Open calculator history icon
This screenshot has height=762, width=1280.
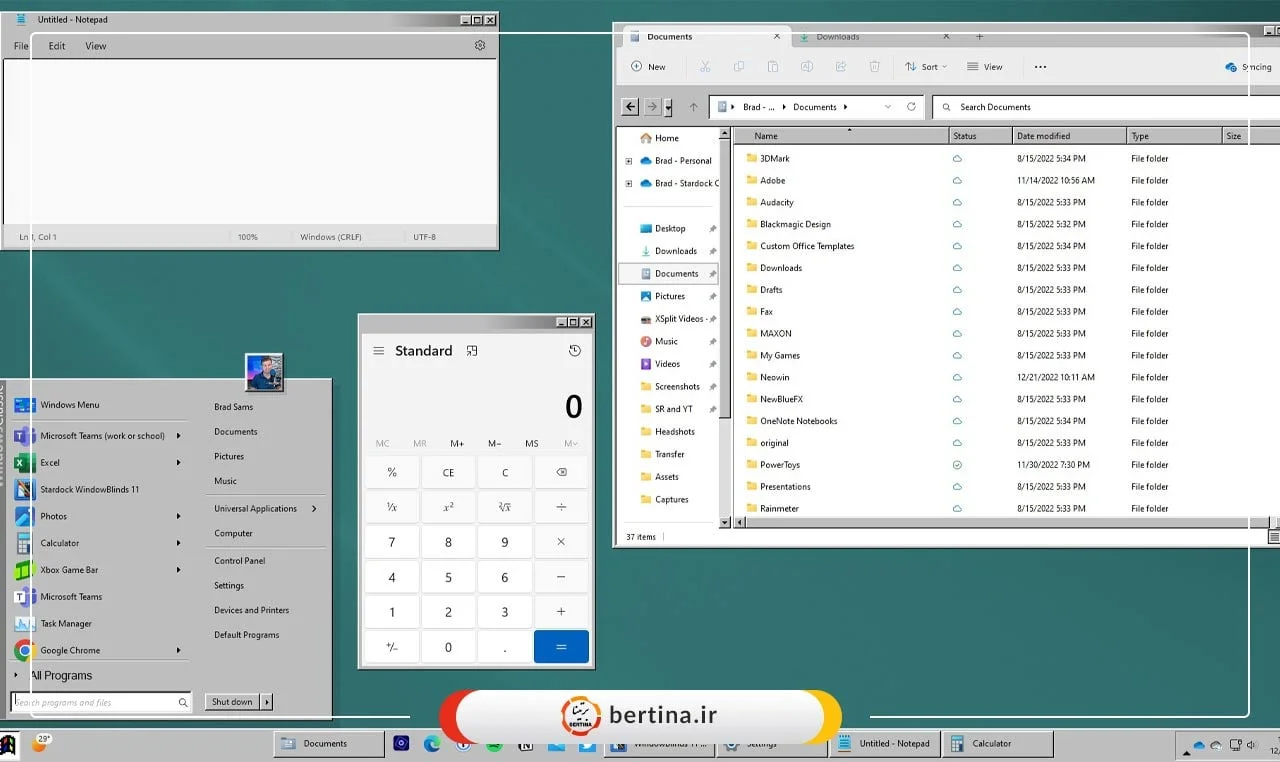574,351
